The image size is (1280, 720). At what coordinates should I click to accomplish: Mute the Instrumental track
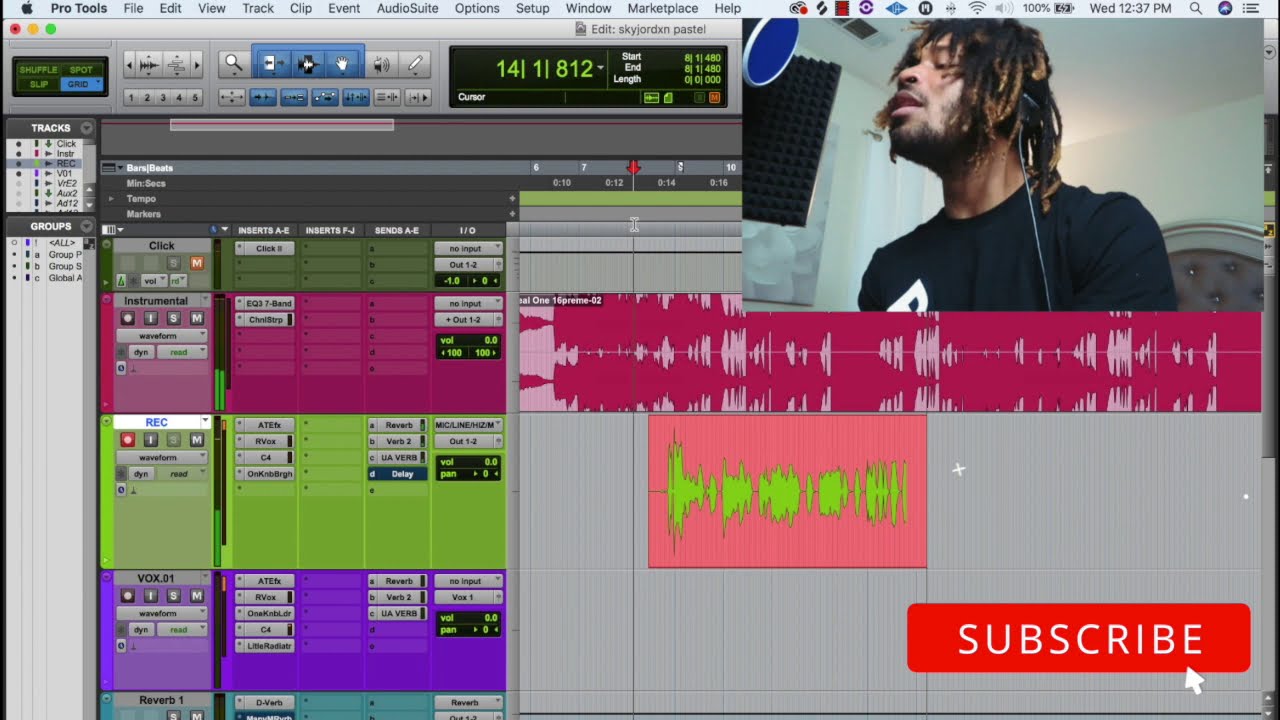196,318
